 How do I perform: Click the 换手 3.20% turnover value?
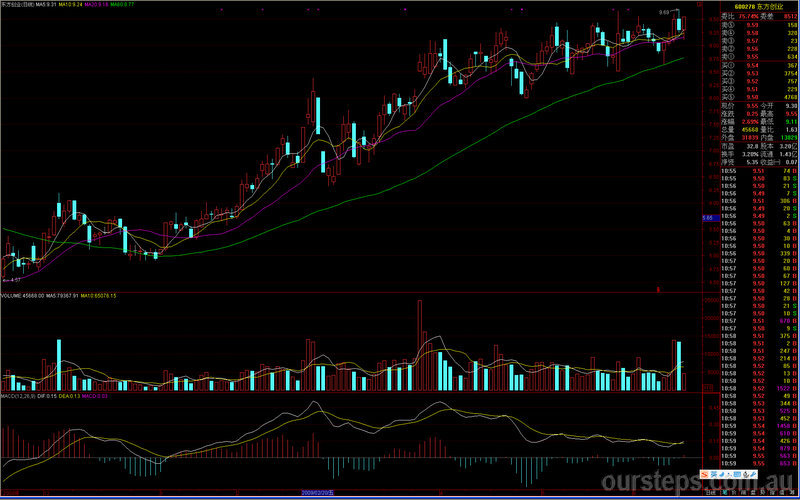click(751, 154)
